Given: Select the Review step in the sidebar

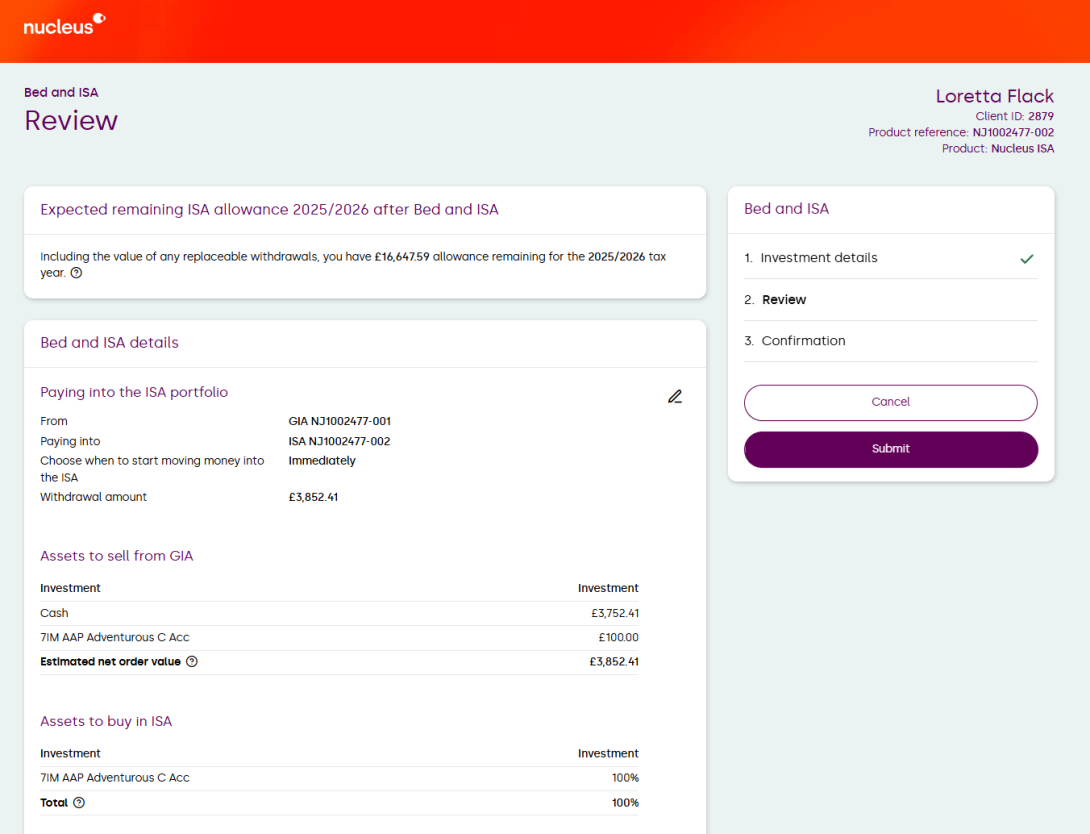Looking at the screenshot, I should click(x=783, y=300).
